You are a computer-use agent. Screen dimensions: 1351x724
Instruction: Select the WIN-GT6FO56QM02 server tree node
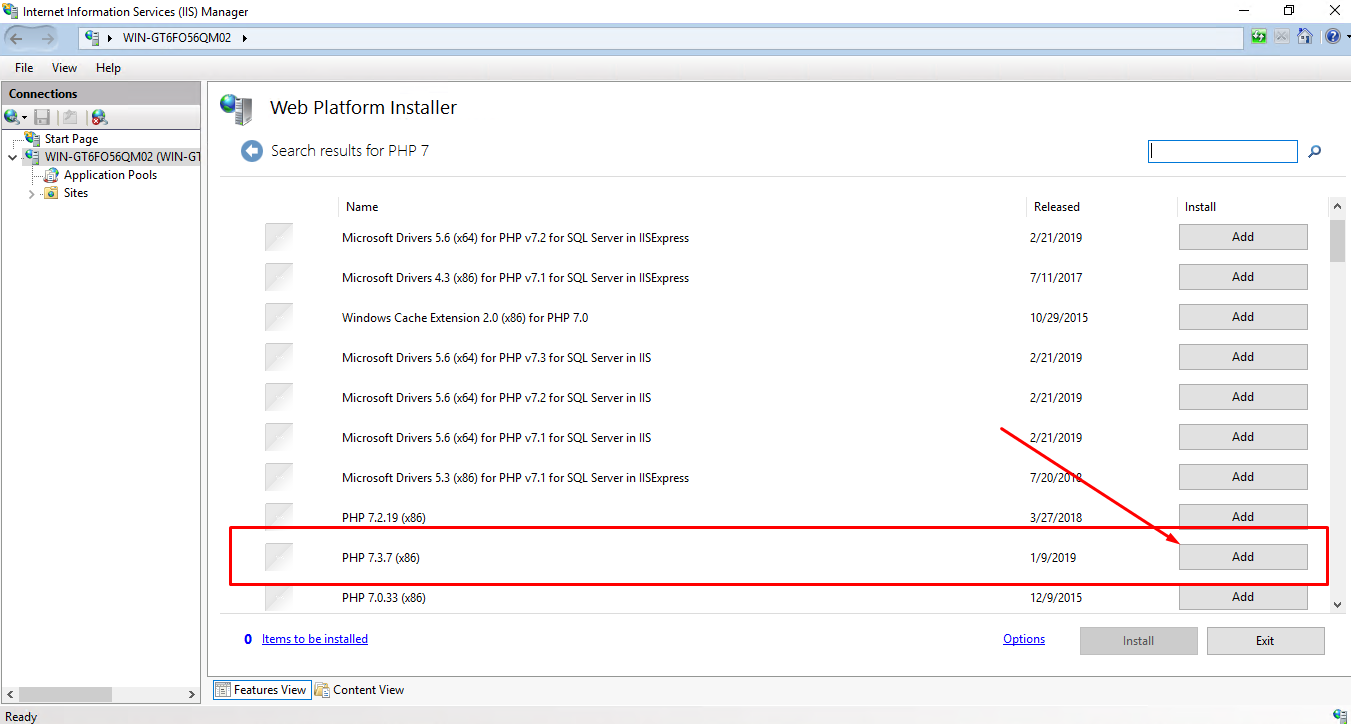(x=122, y=157)
